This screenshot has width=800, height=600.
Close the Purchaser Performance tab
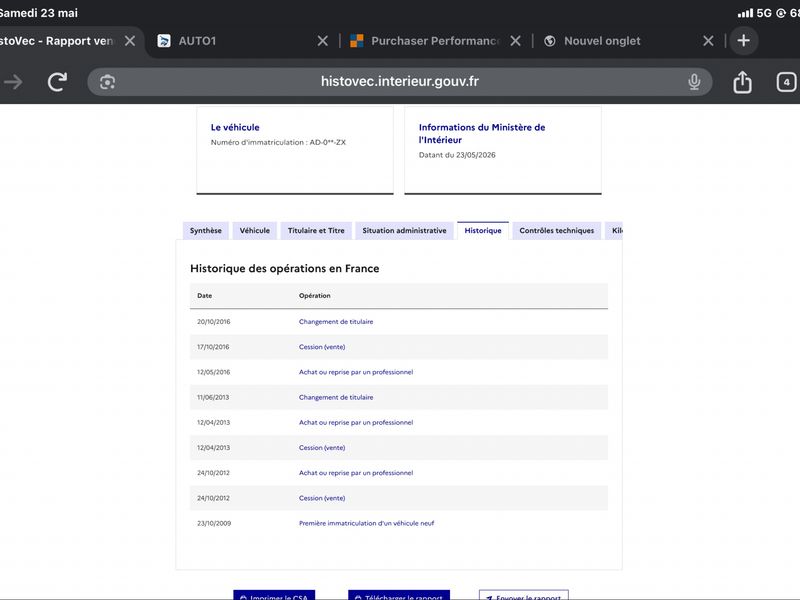point(515,41)
